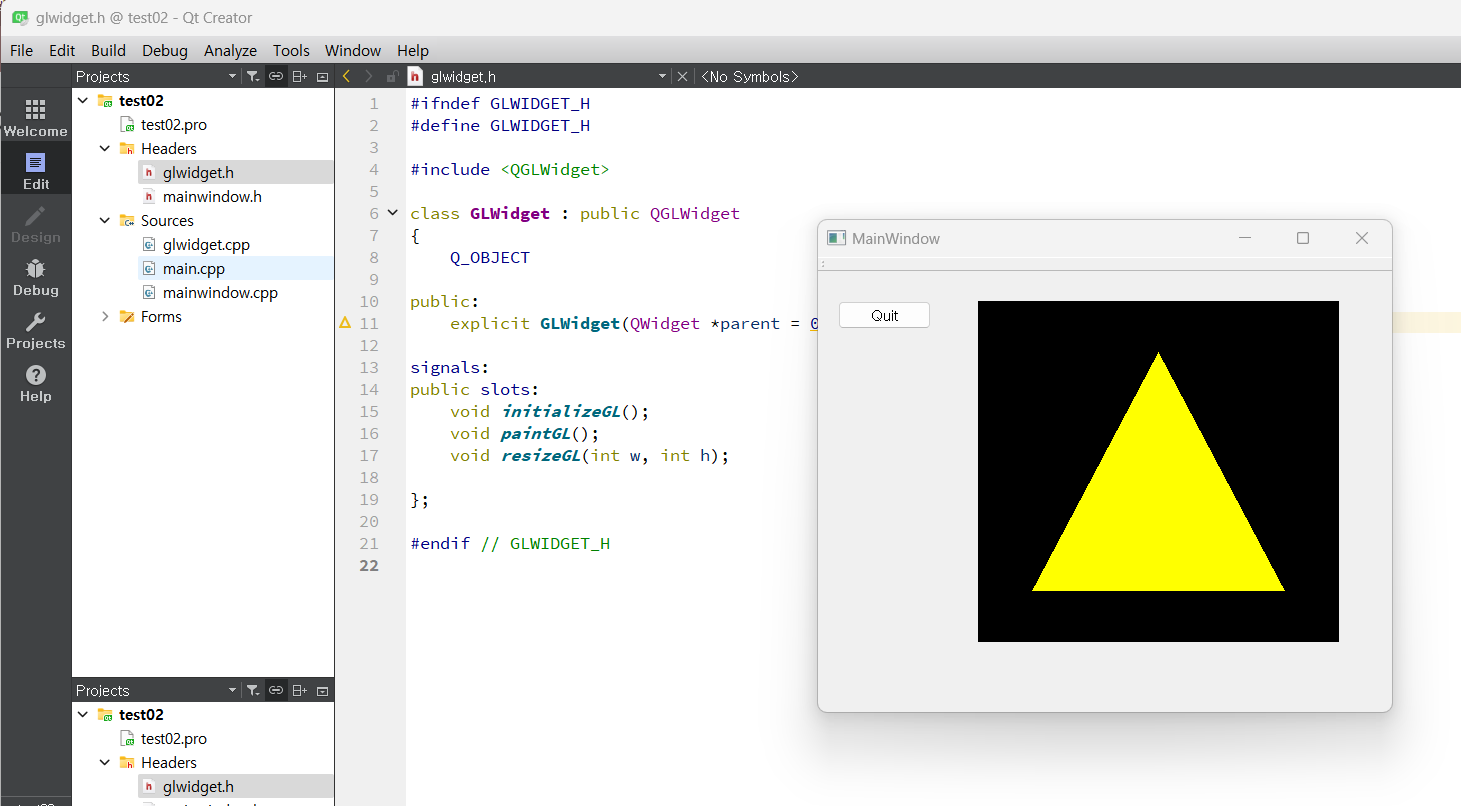Viewport: 1461px width, 806px height.
Task: Fold the GLWidget class at line 6
Action: (393, 213)
